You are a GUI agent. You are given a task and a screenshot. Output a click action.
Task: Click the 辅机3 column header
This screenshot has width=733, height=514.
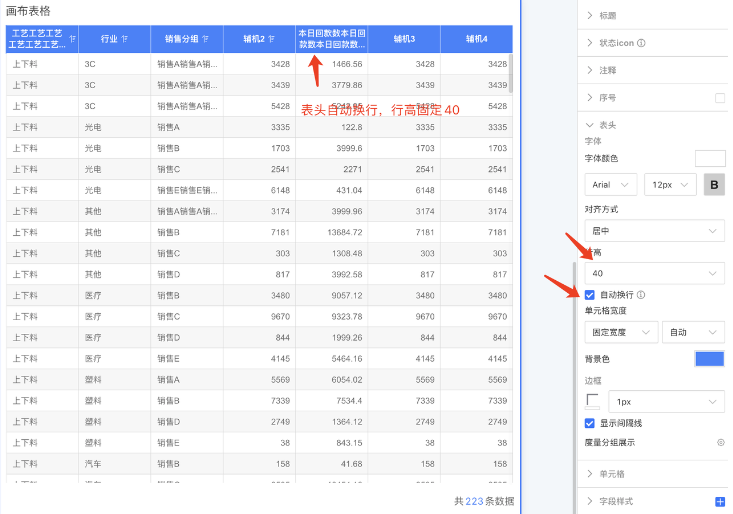pos(404,39)
